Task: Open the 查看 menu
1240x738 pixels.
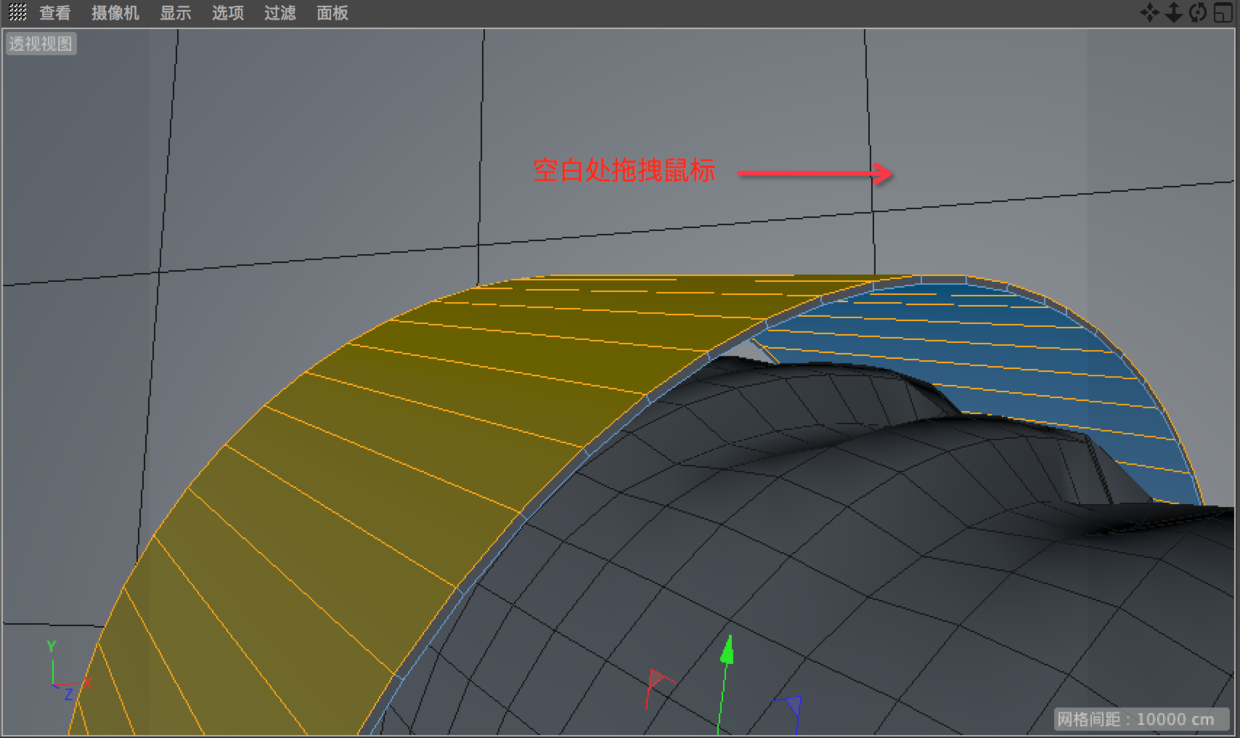Action: (55, 13)
